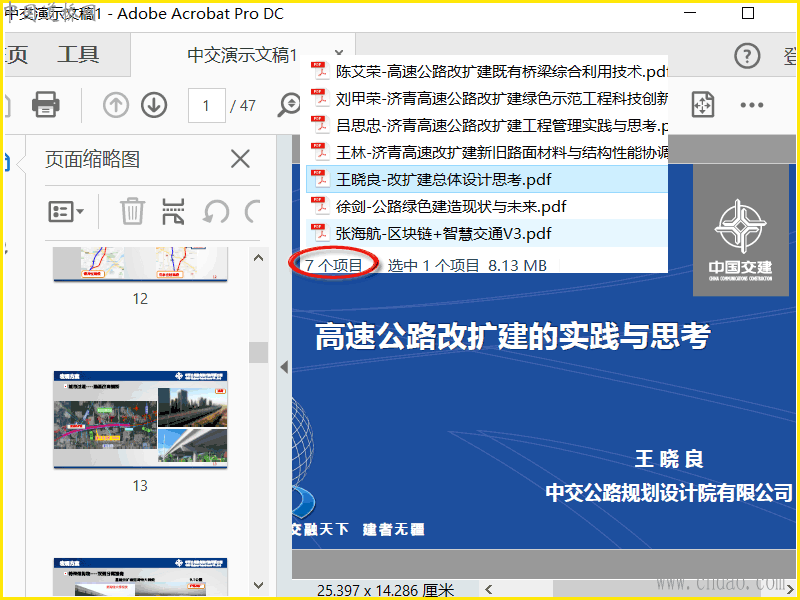Click 中交公路规划设计院有限公司 text on slide
This screenshot has height=600, width=800.
point(669,492)
